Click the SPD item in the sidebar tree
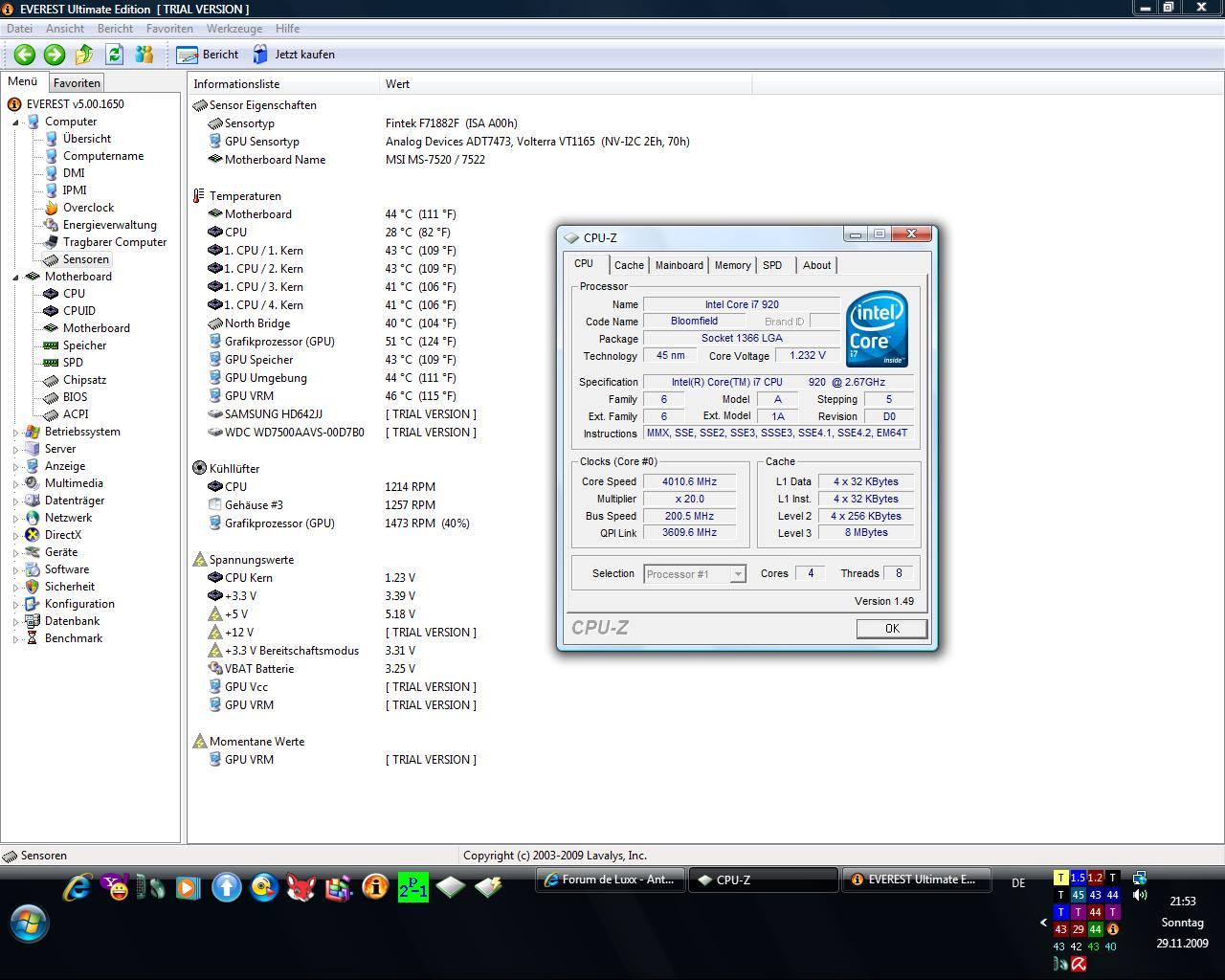This screenshot has height=980, width=1225. (73, 363)
